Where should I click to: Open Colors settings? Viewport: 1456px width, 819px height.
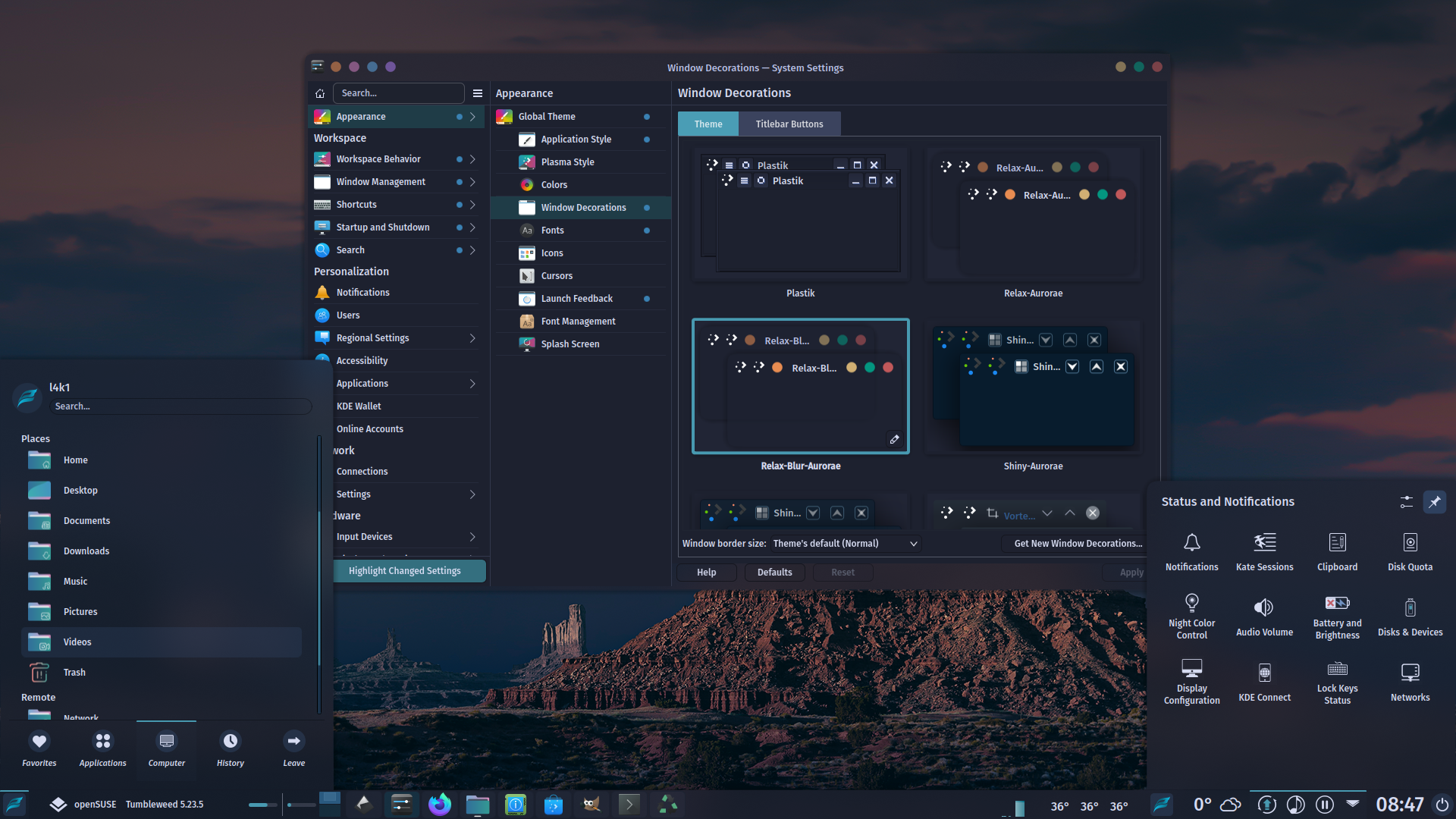pos(580,185)
